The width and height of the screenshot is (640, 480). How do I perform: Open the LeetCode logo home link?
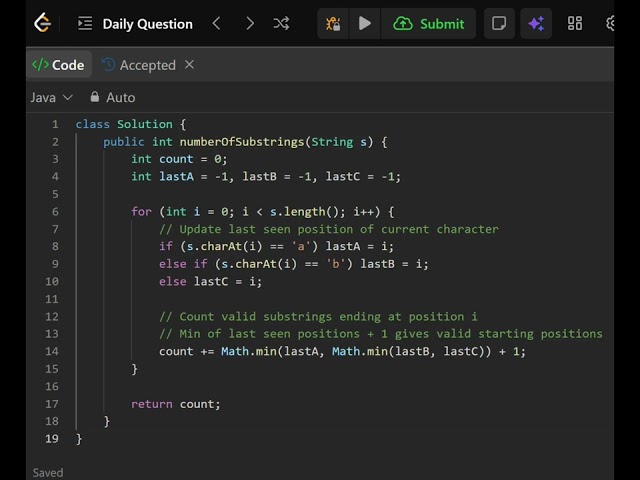click(42, 23)
